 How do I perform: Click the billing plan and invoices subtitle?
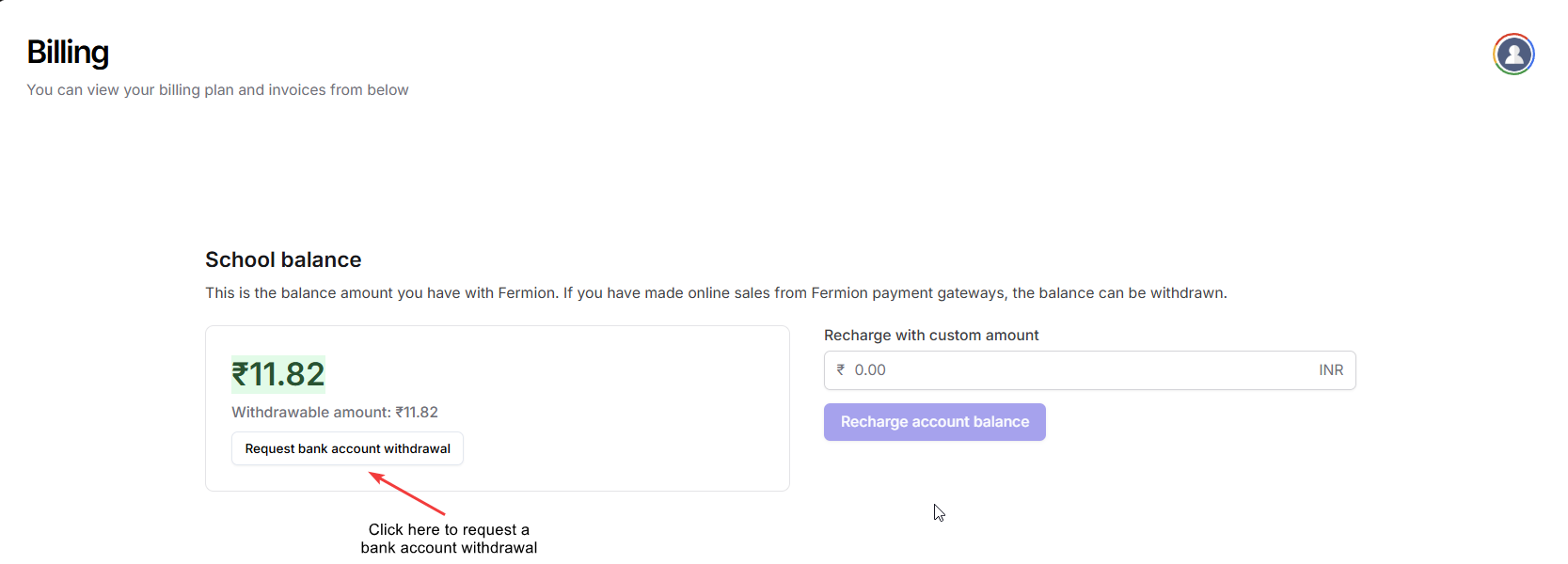[217, 90]
